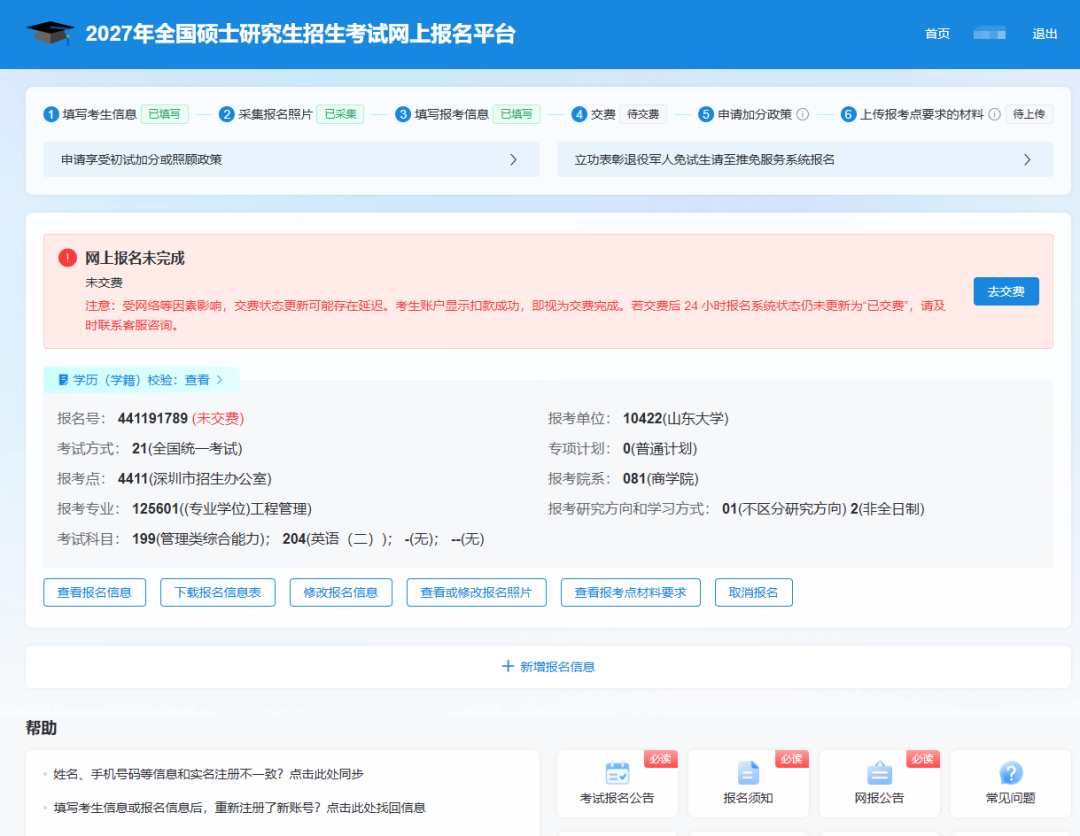Click the chevron after 学历(学籍)校验 查看
The height and width of the screenshot is (836, 1080).
coord(220,379)
